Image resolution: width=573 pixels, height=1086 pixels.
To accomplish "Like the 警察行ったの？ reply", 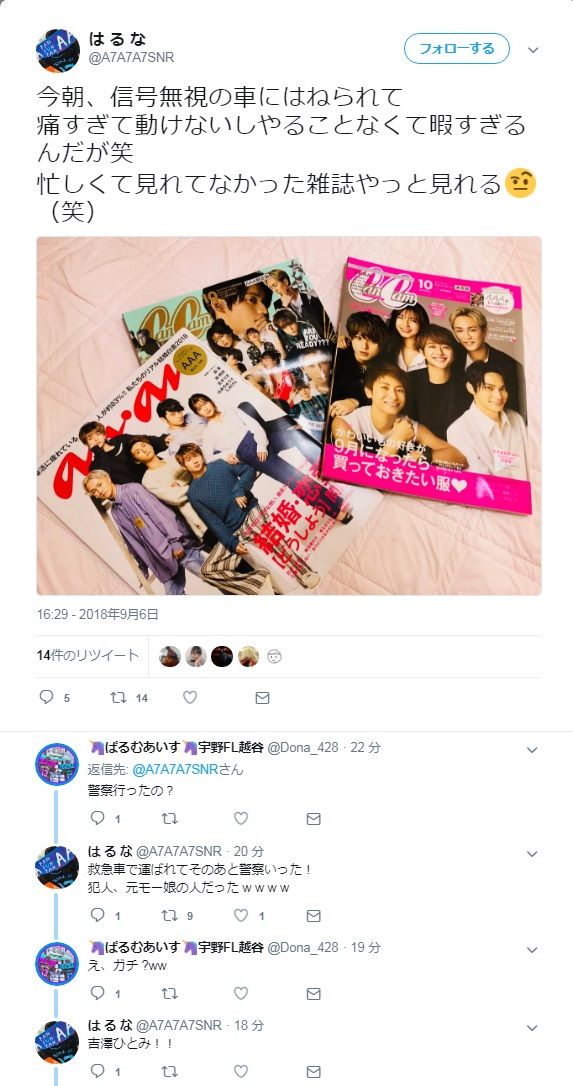I will 240,818.
